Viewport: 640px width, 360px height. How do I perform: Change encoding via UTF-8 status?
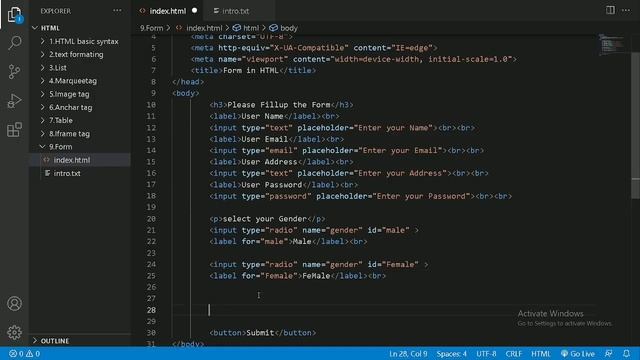coord(486,353)
